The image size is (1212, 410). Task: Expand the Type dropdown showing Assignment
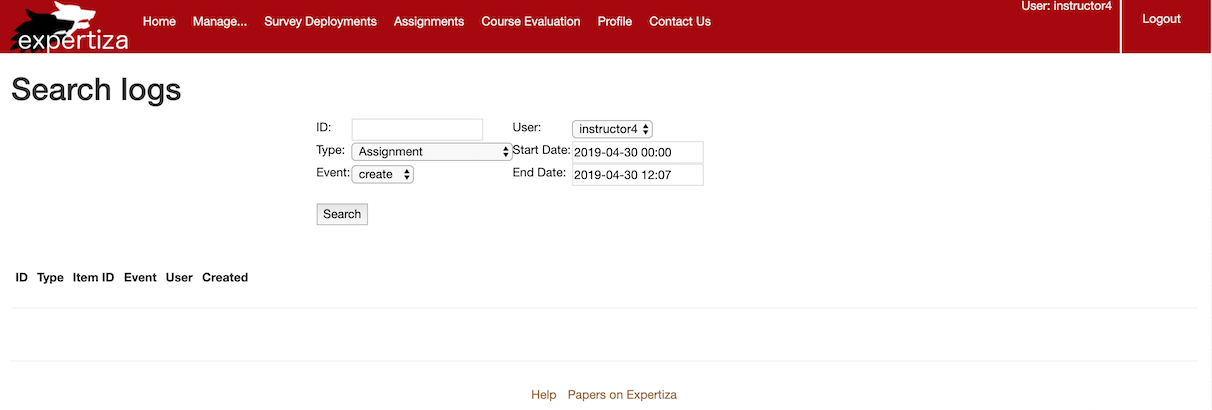(432, 152)
